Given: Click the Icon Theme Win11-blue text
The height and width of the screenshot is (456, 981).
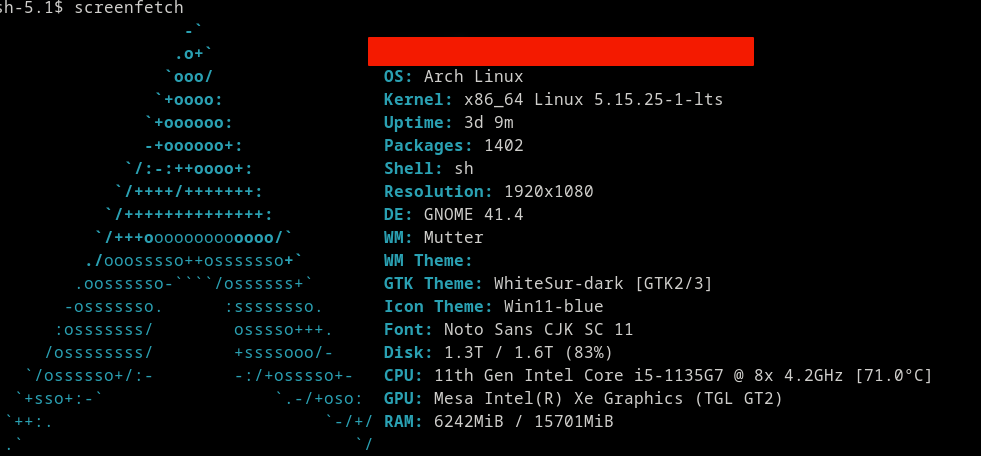Looking at the screenshot, I should (x=554, y=307).
